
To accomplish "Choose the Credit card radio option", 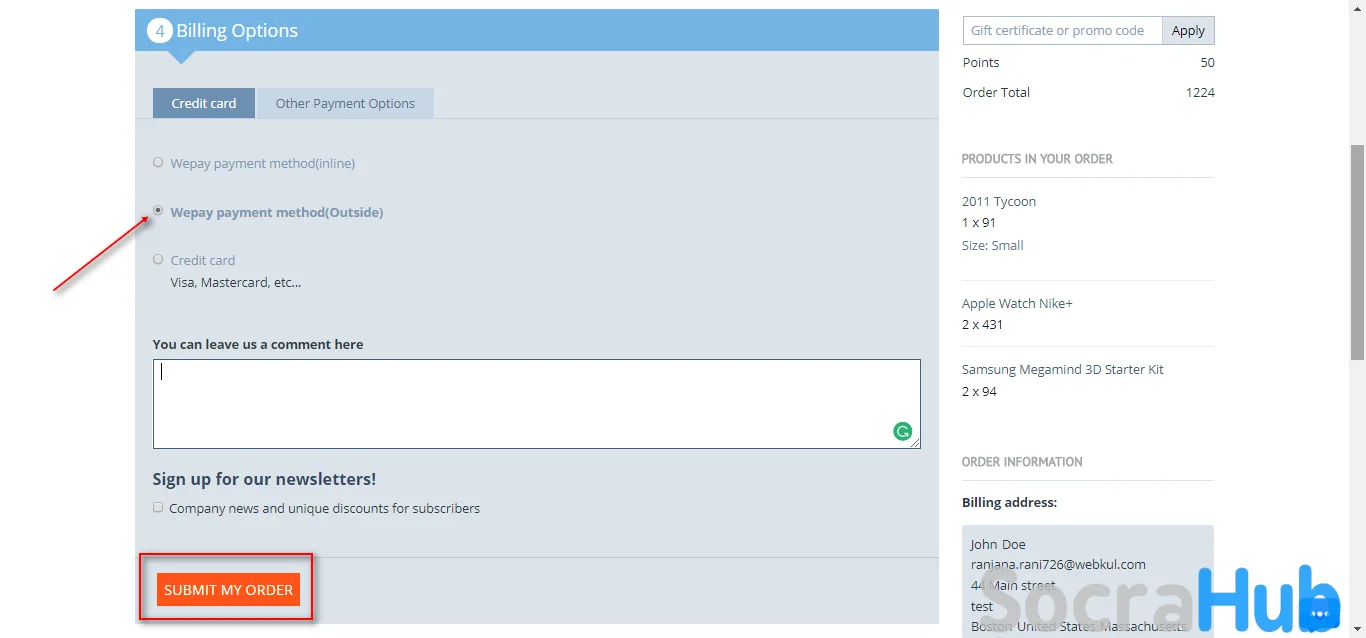I will [158, 259].
